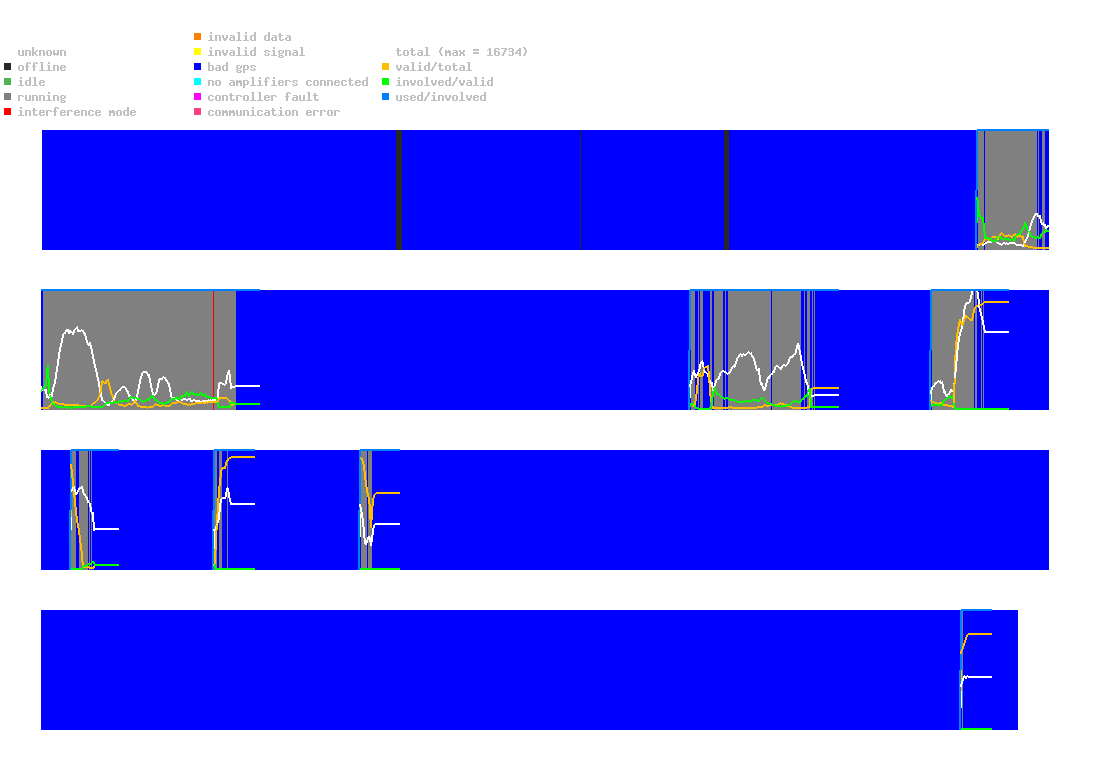
Task: Select the gray running legend swatch
Action: [8, 97]
